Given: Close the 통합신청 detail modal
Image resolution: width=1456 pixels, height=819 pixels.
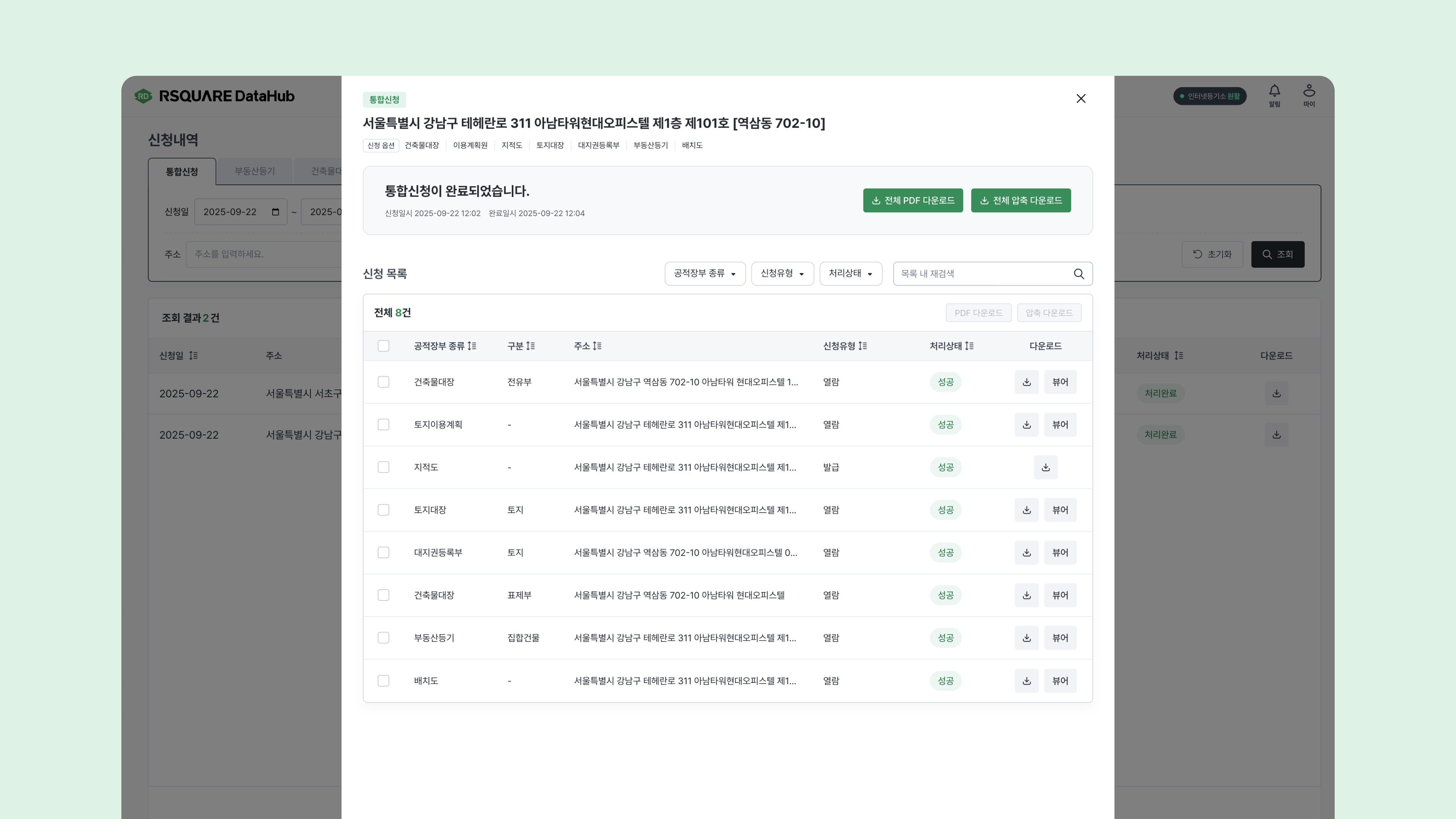Looking at the screenshot, I should tap(1081, 98).
